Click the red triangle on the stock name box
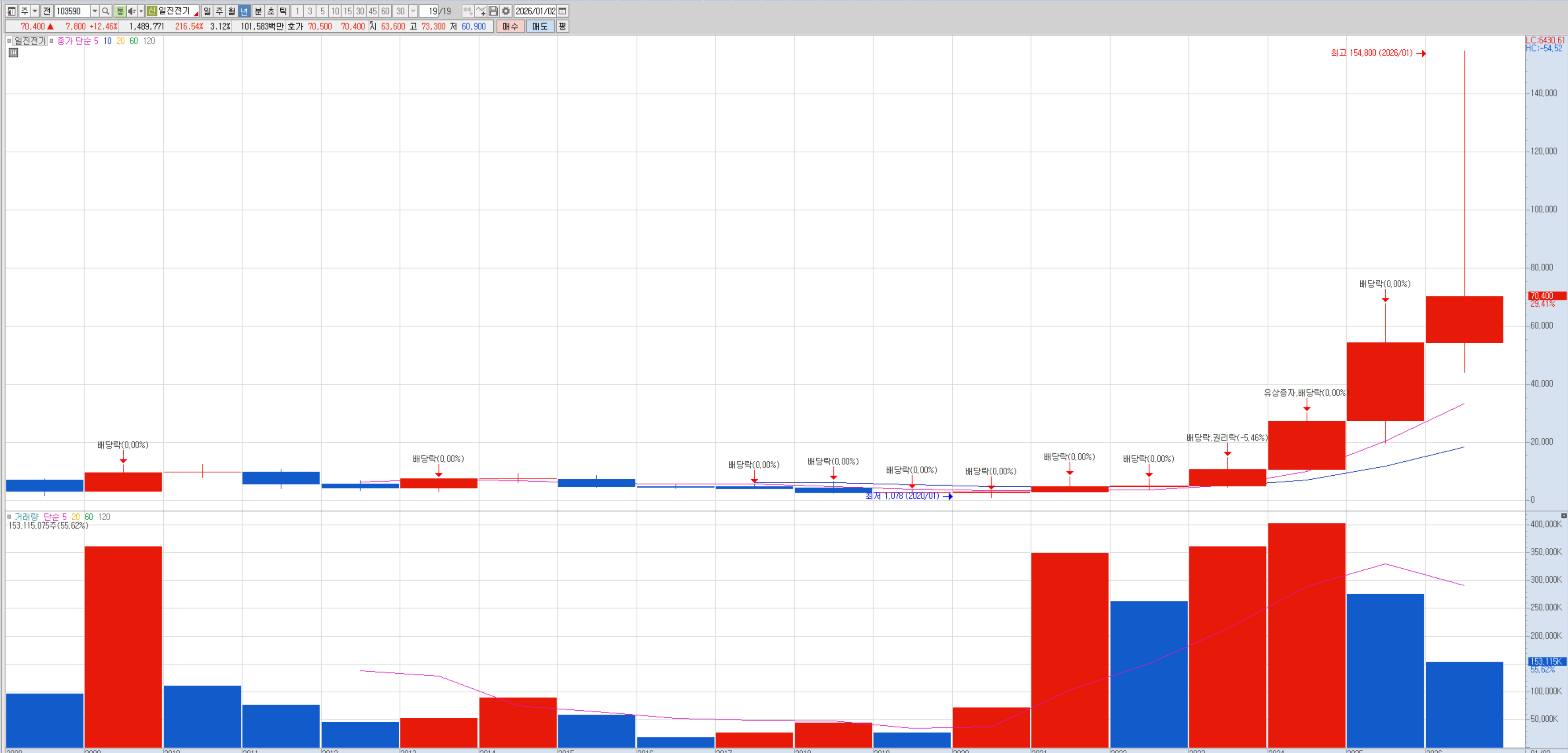This screenshot has height=753, width=1568. pyautogui.click(x=196, y=14)
